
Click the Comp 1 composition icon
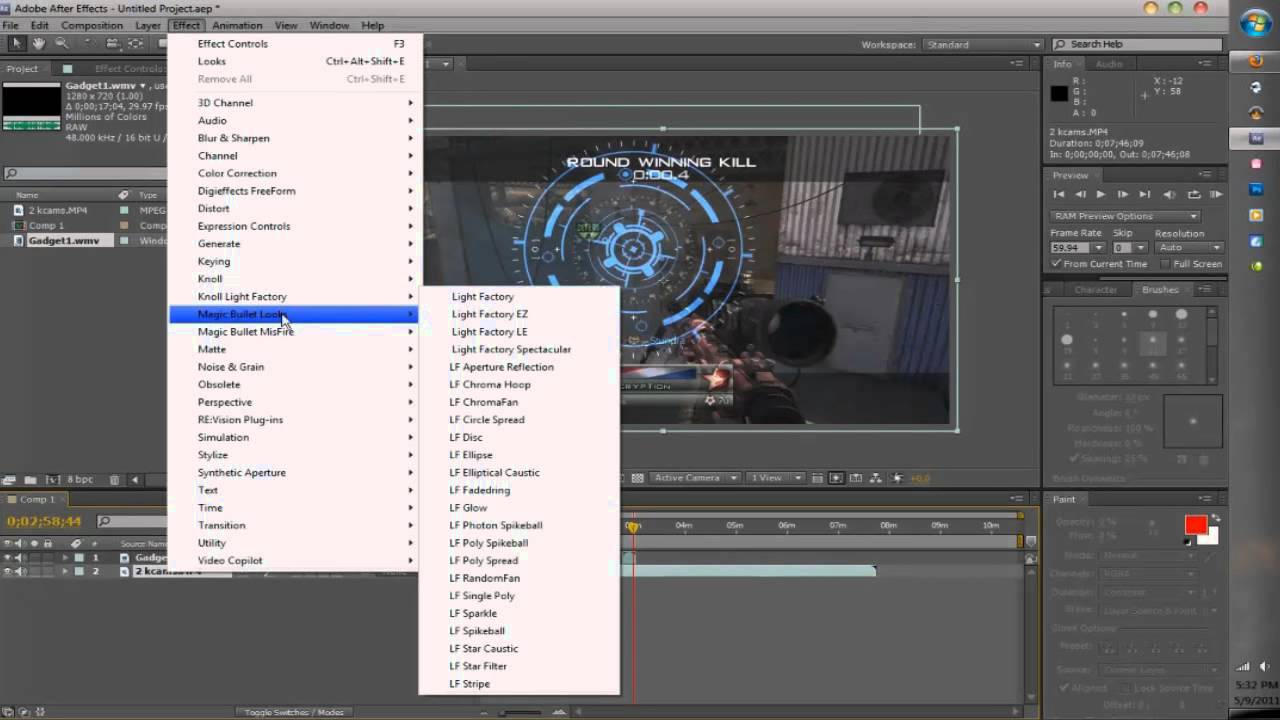pyautogui.click(x=18, y=226)
